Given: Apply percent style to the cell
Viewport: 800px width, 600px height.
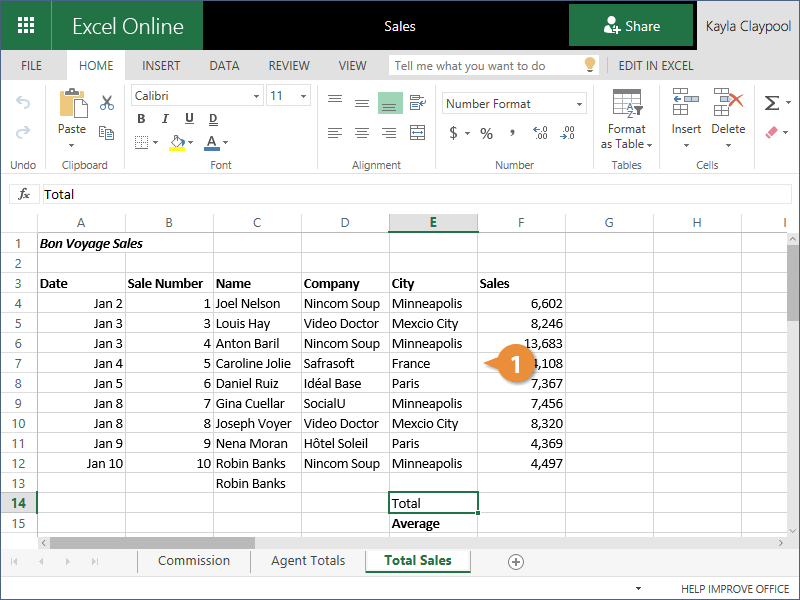Looking at the screenshot, I should (486, 133).
